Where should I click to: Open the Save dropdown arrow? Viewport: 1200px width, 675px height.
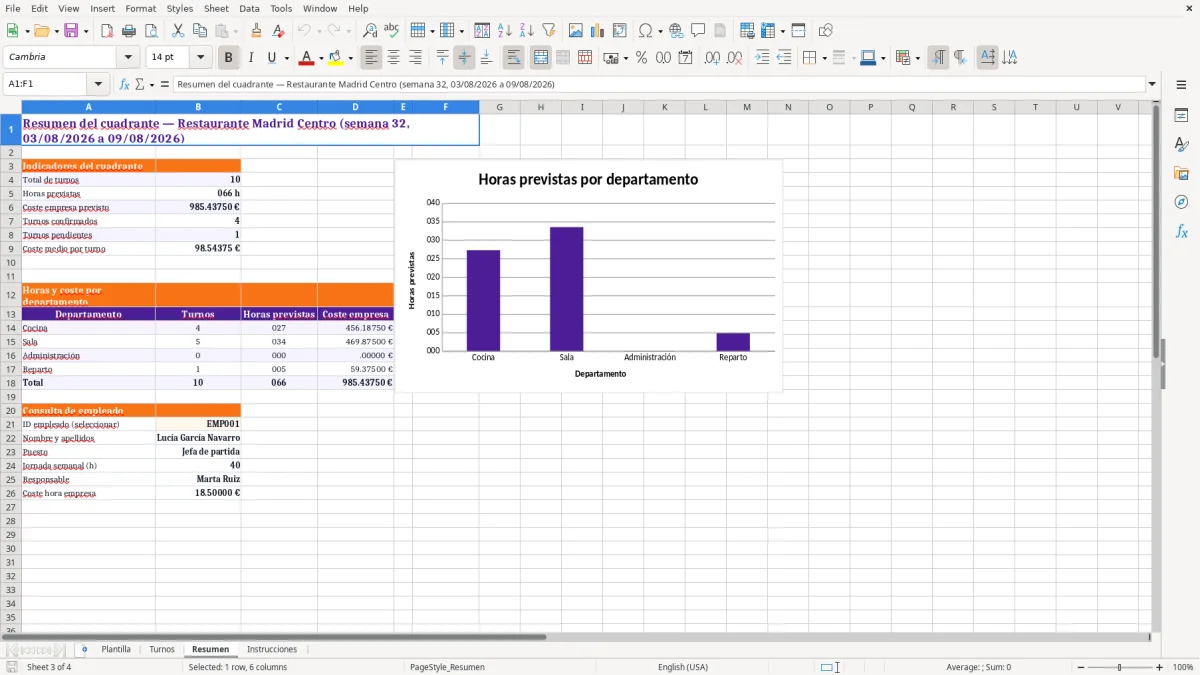pos(85,31)
